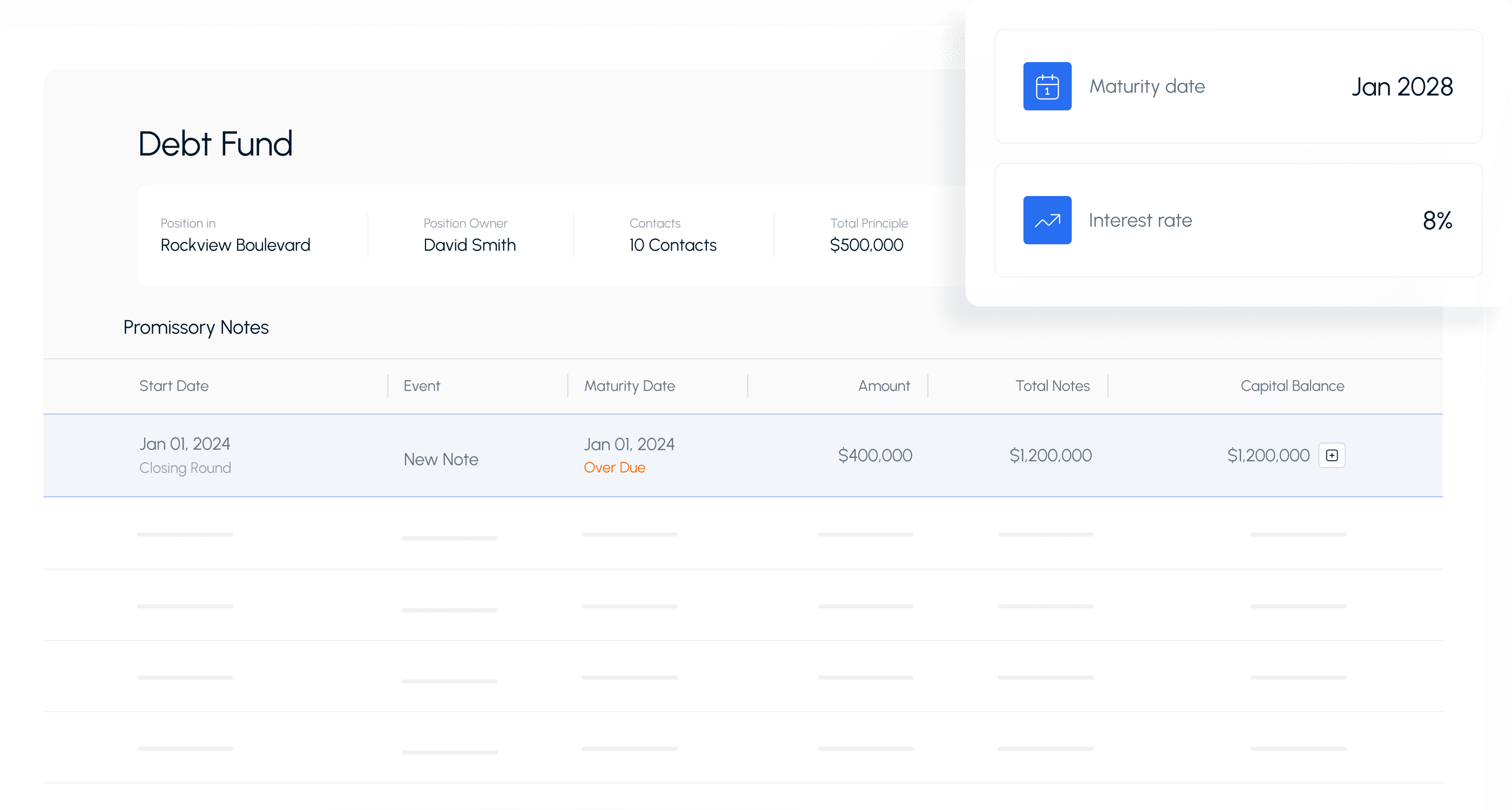Click the Total Notes column header
The width and height of the screenshot is (1512, 810).
point(1052,386)
